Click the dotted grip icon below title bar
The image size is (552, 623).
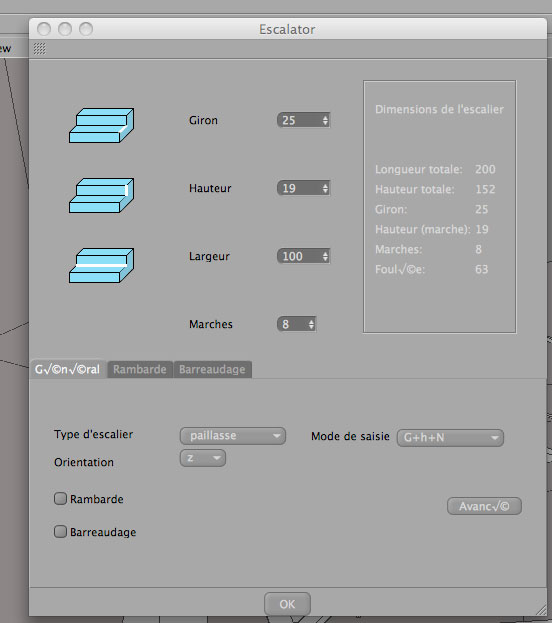pos(39,49)
